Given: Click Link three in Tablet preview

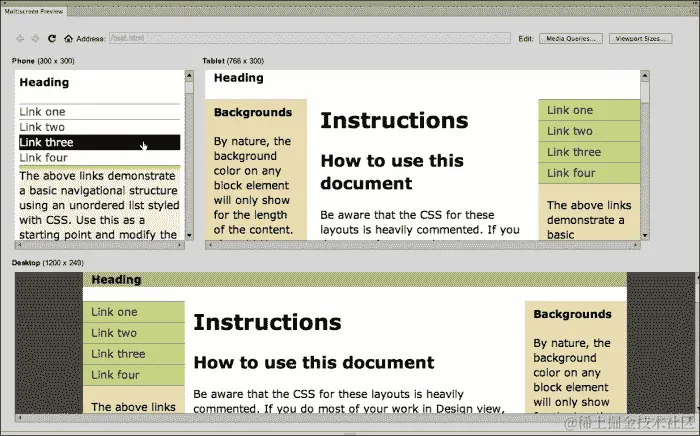Looking at the screenshot, I should point(589,152).
